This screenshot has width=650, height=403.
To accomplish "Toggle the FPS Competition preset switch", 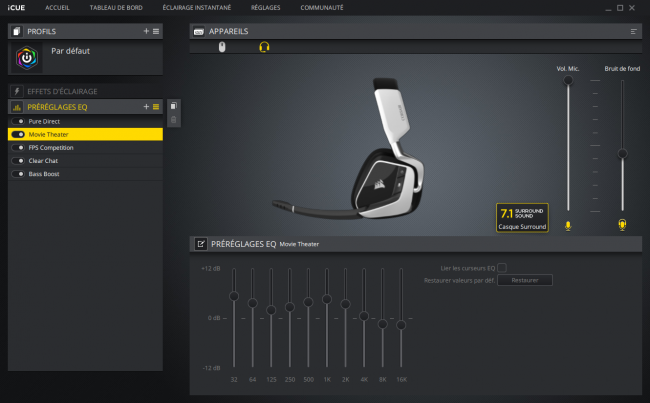I will point(18,148).
